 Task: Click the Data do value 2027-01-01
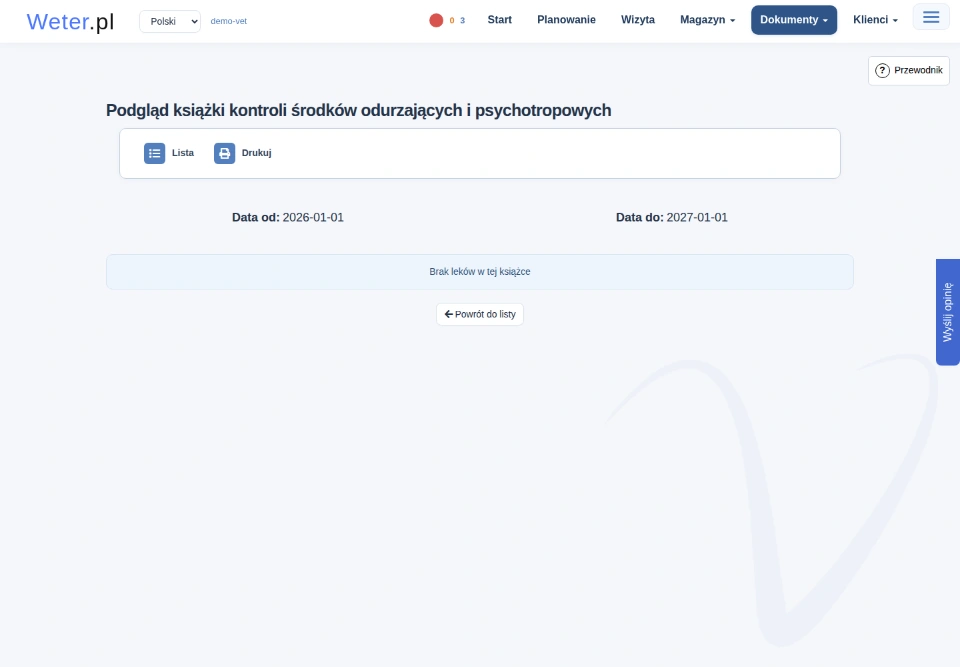pos(697,217)
